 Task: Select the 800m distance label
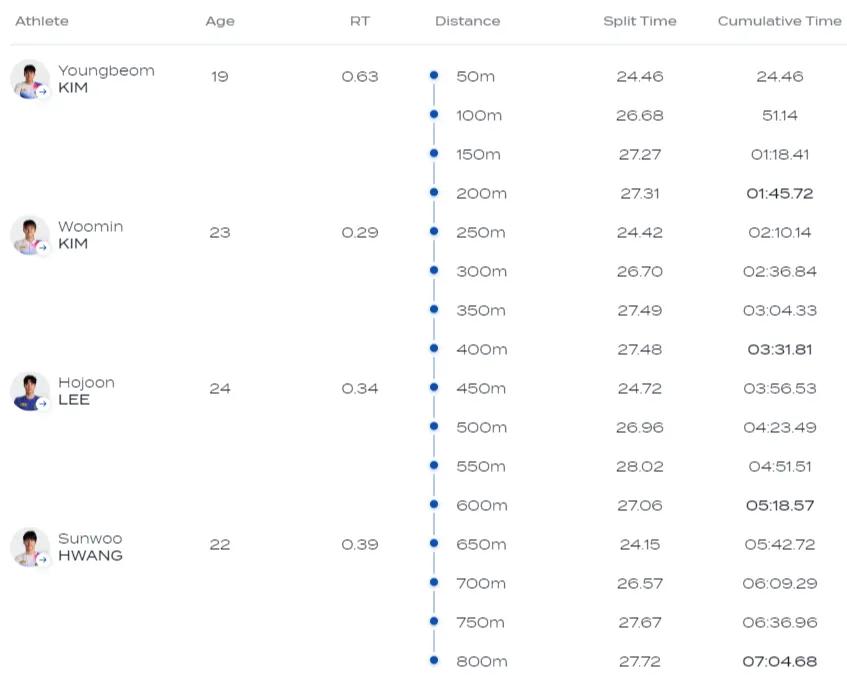pos(482,661)
